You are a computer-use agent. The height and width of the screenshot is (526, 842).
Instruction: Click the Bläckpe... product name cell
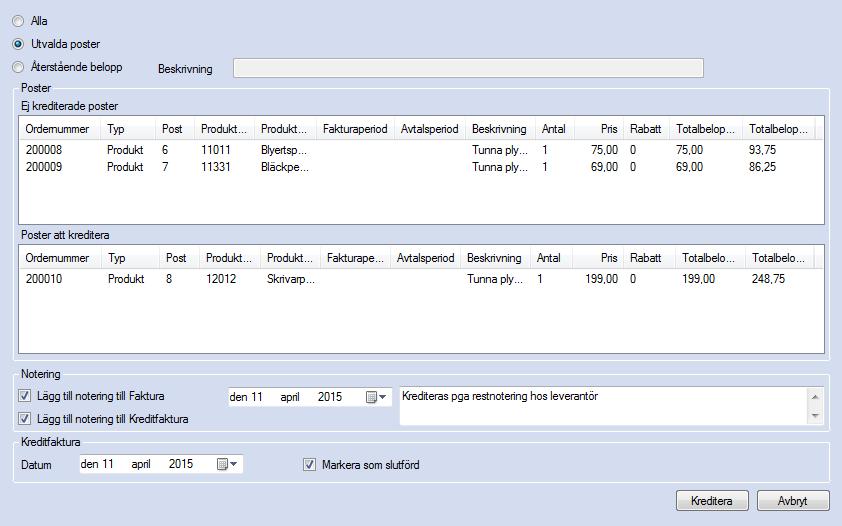(x=285, y=167)
